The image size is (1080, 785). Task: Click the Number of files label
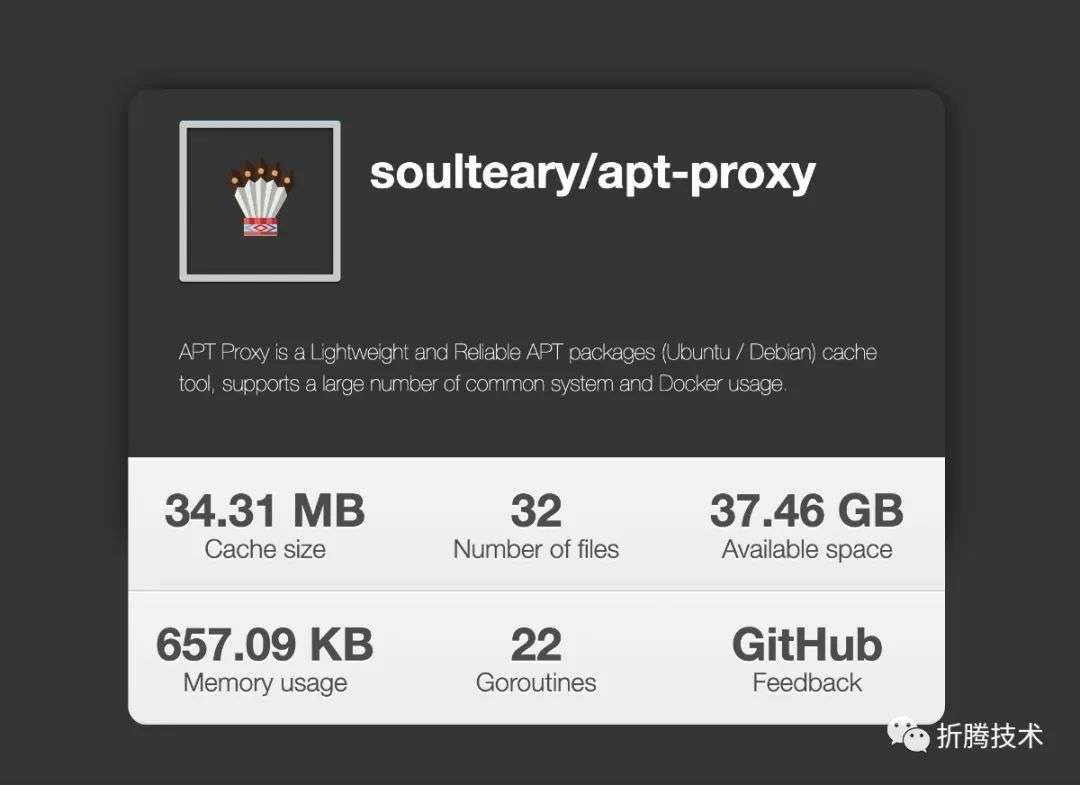(x=536, y=550)
